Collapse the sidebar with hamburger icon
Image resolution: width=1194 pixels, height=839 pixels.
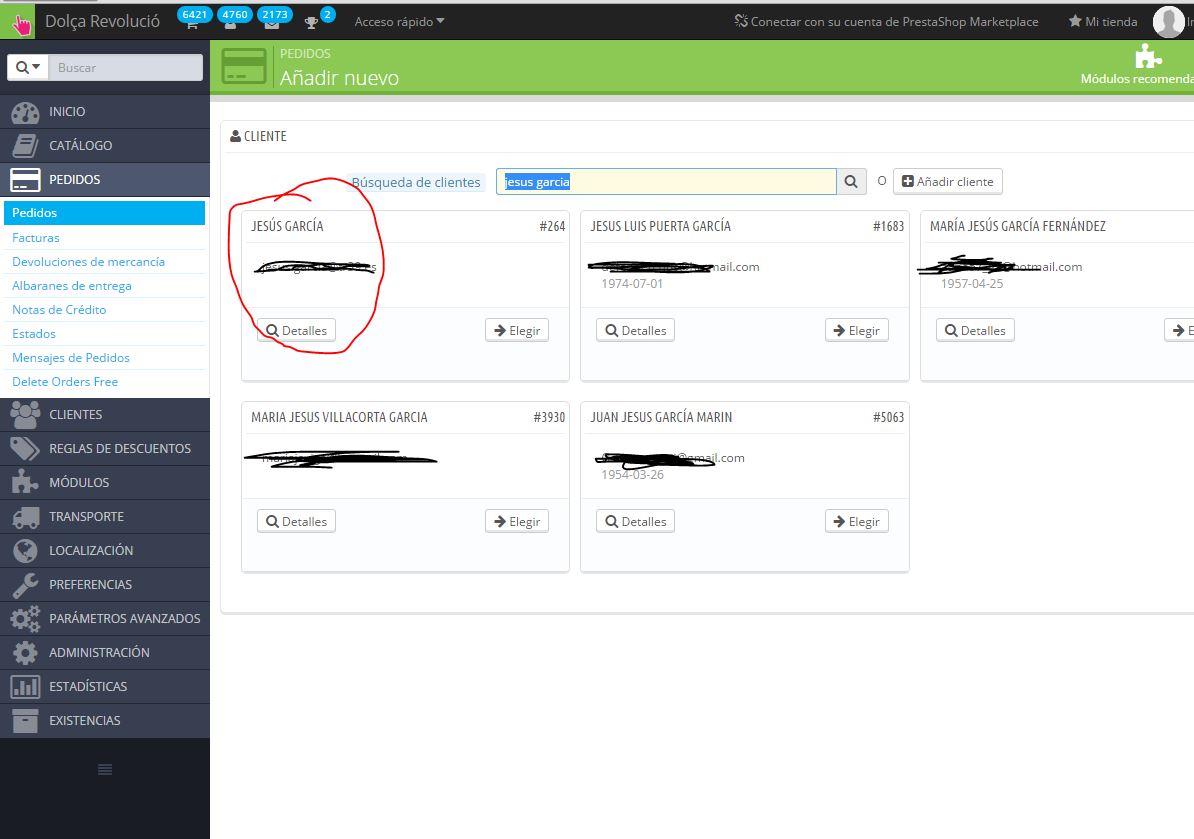[x=105, y=770]
